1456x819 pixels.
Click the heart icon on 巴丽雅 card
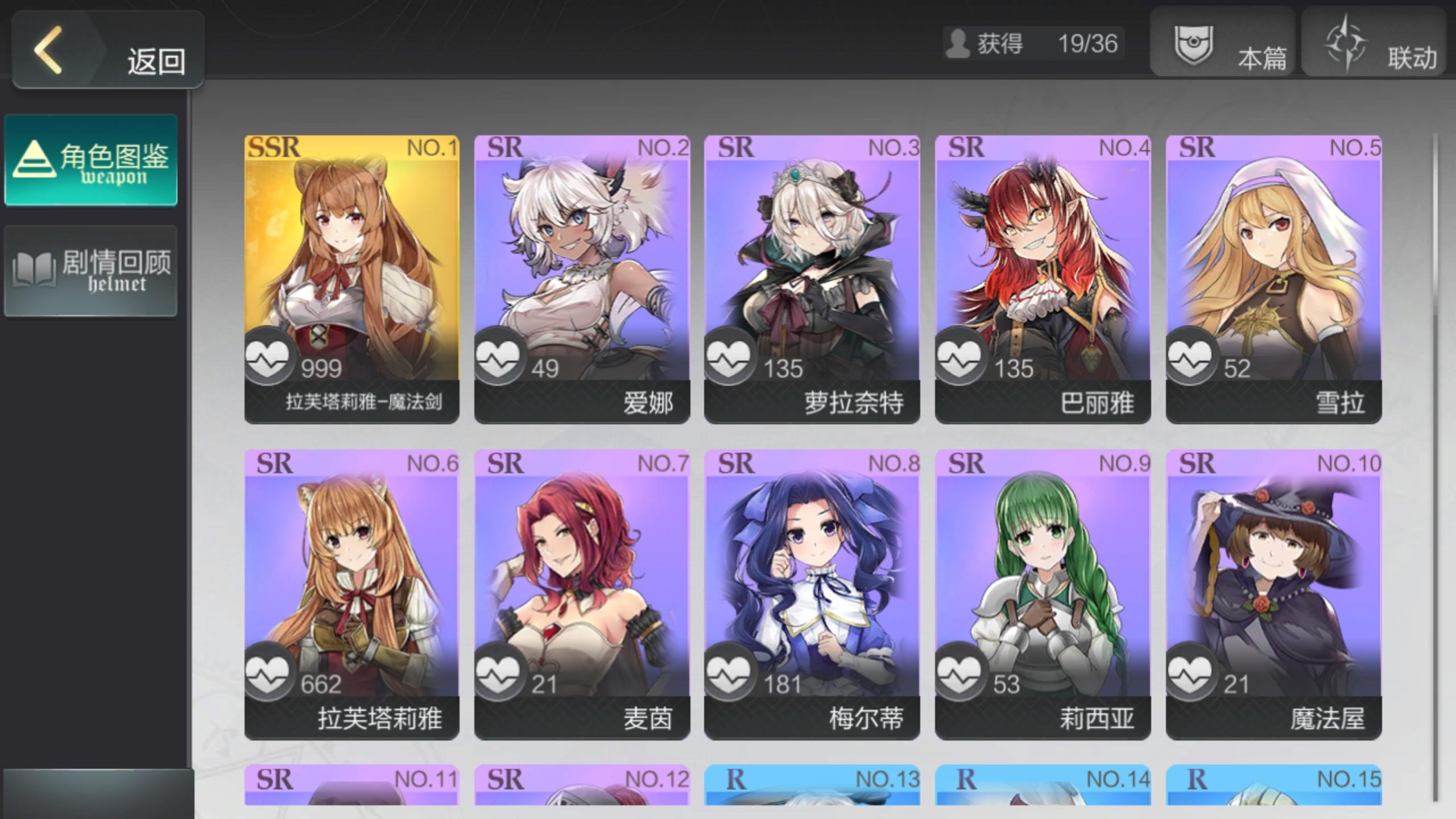960,357
